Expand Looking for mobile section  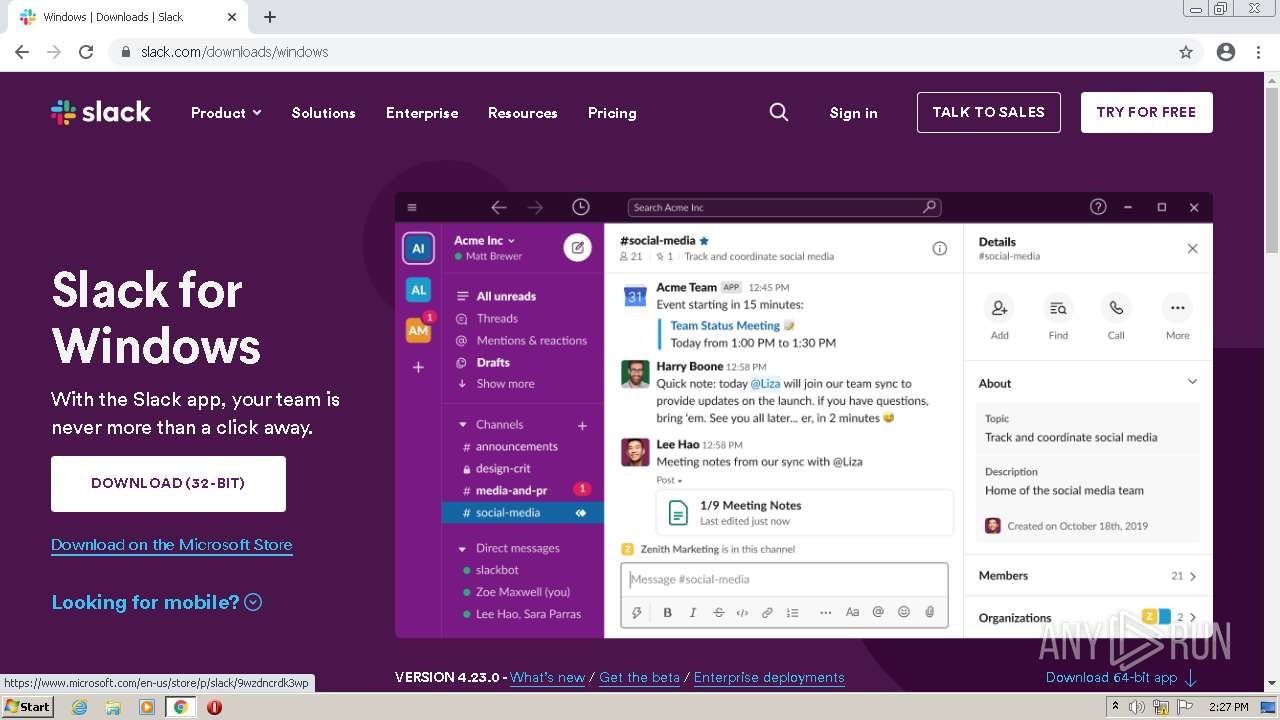(156, 602)
